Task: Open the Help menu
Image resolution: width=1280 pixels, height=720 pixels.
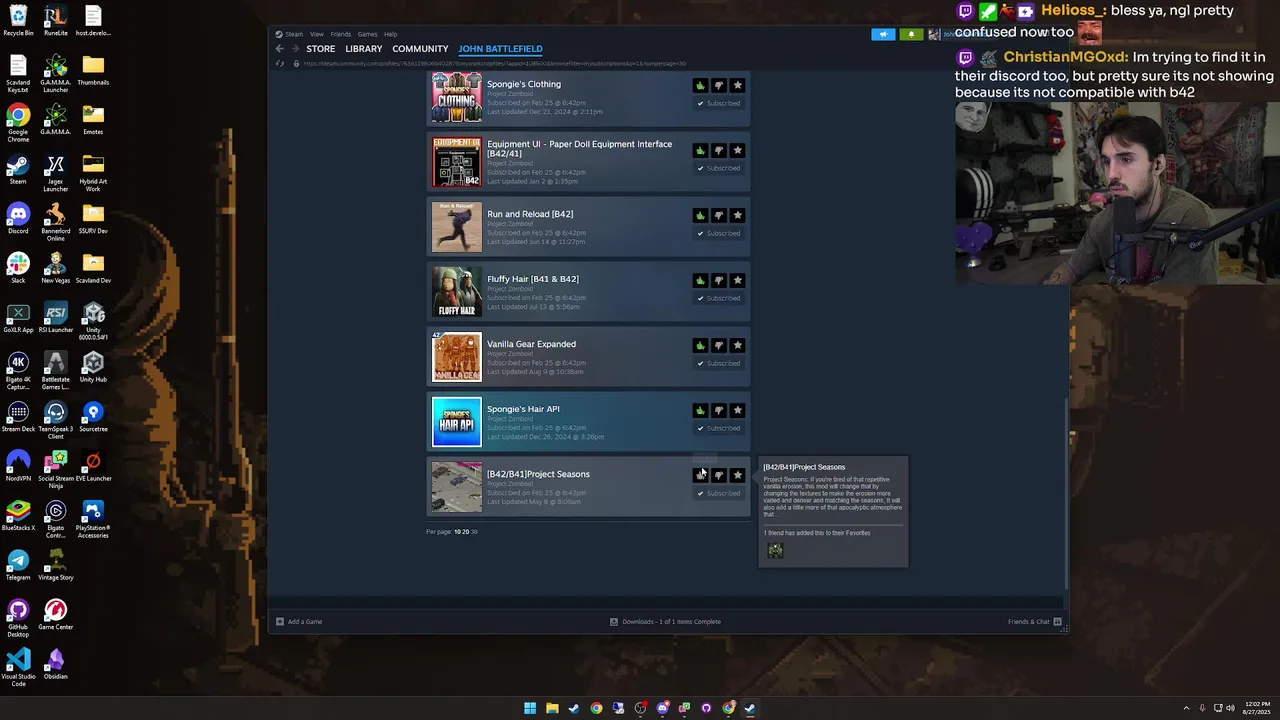Action: pos(391,34)
